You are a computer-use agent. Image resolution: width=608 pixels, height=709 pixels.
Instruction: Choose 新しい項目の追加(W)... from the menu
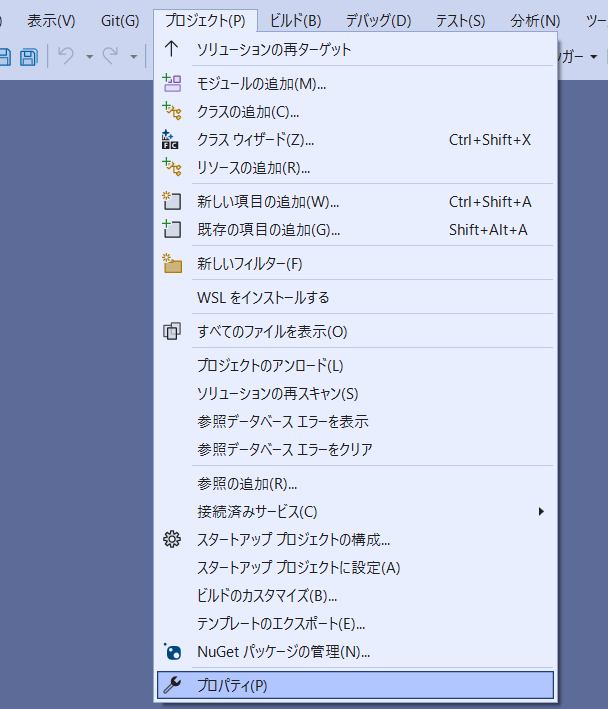coord(268,202)
